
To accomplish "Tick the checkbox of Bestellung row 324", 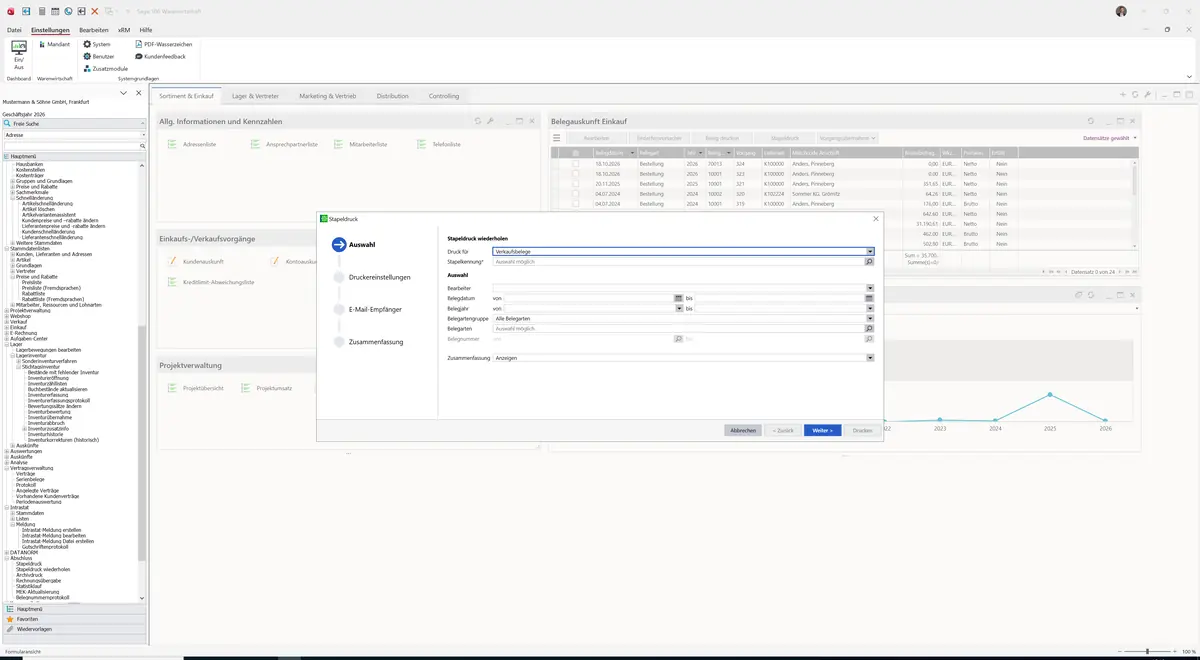I will [575, 163].
